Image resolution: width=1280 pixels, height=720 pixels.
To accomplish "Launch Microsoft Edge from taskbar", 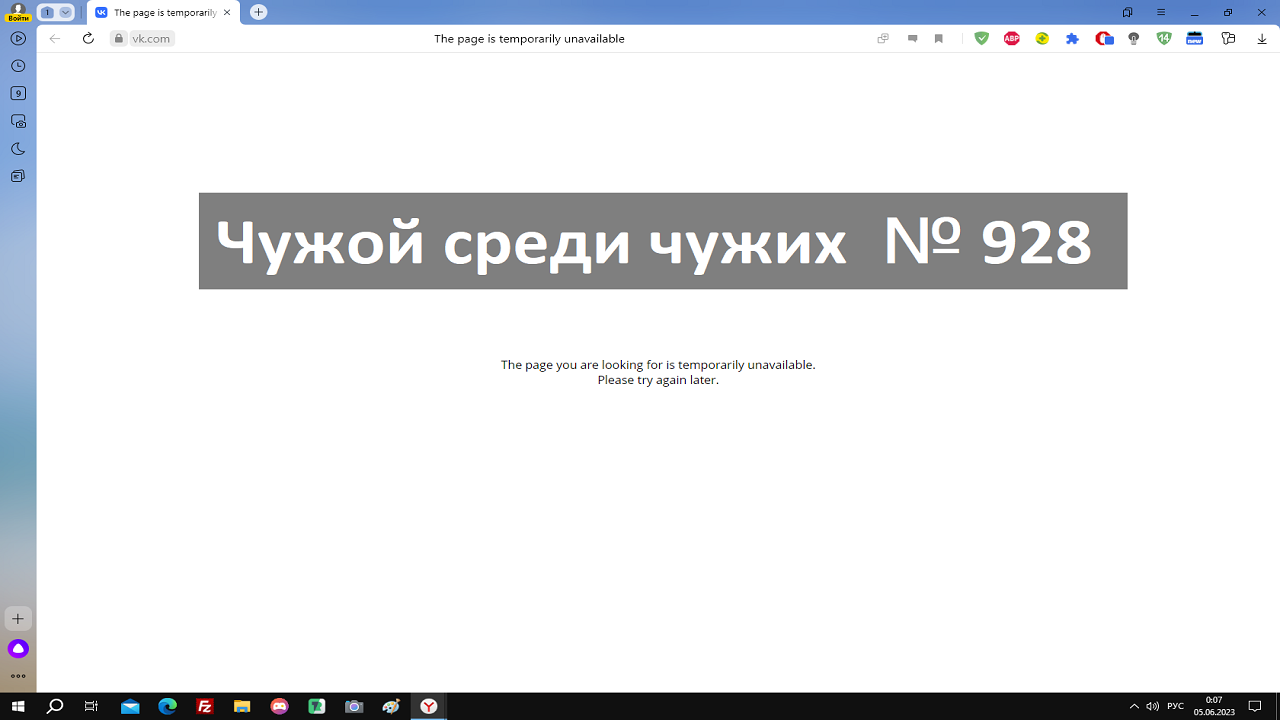I will (167, 706).
